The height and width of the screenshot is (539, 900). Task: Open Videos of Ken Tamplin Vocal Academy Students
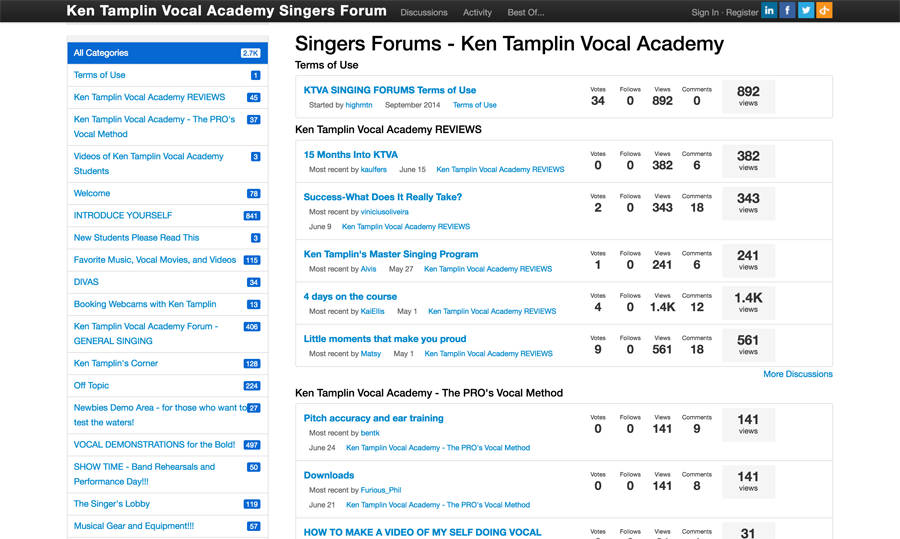tap(149, 164)
